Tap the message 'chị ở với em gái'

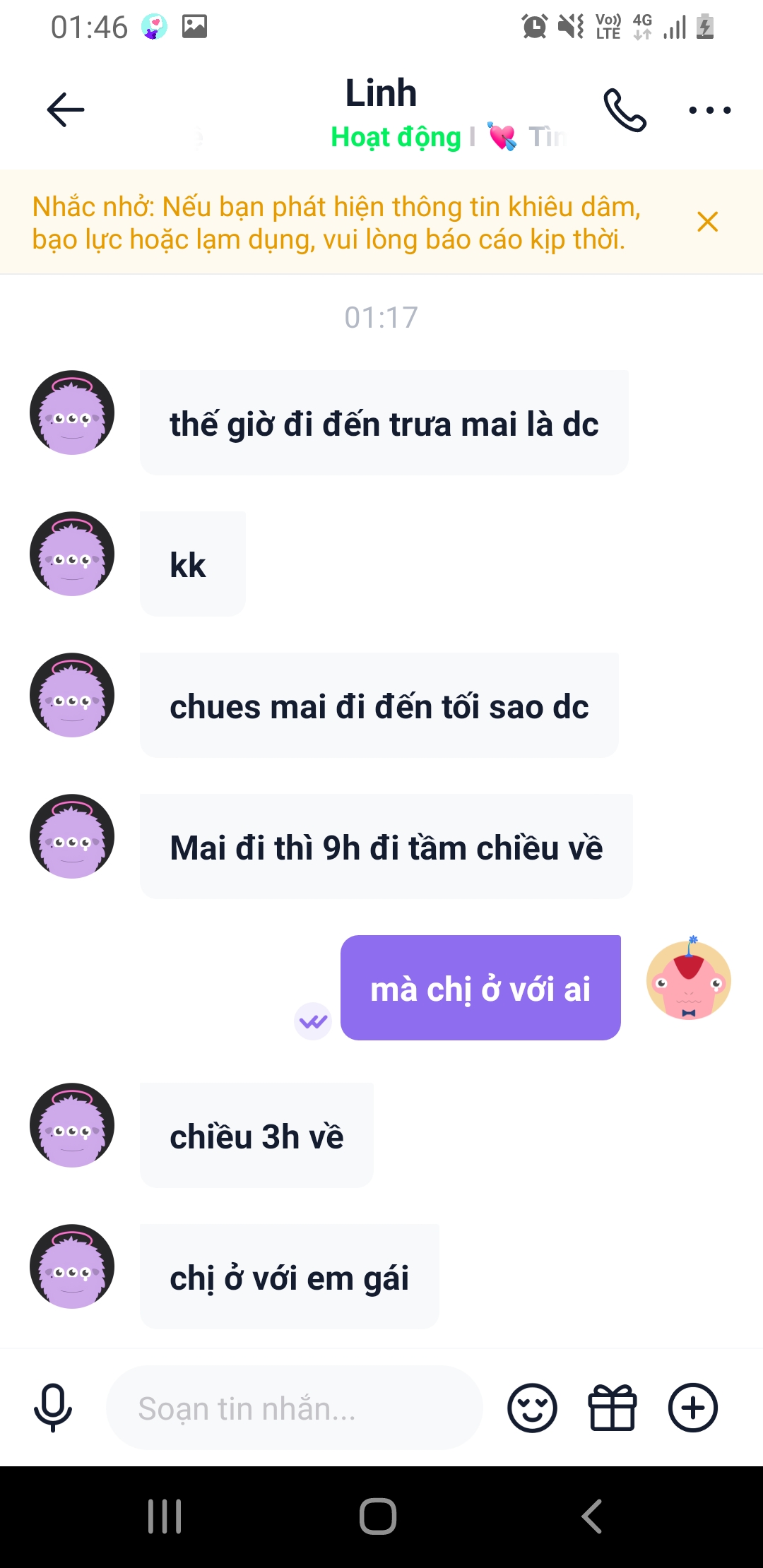290,1276
